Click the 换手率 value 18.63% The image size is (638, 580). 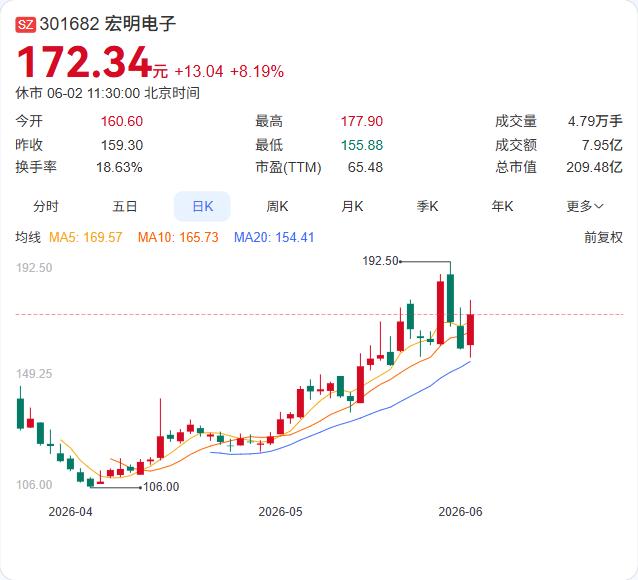[x=119, y=167]
